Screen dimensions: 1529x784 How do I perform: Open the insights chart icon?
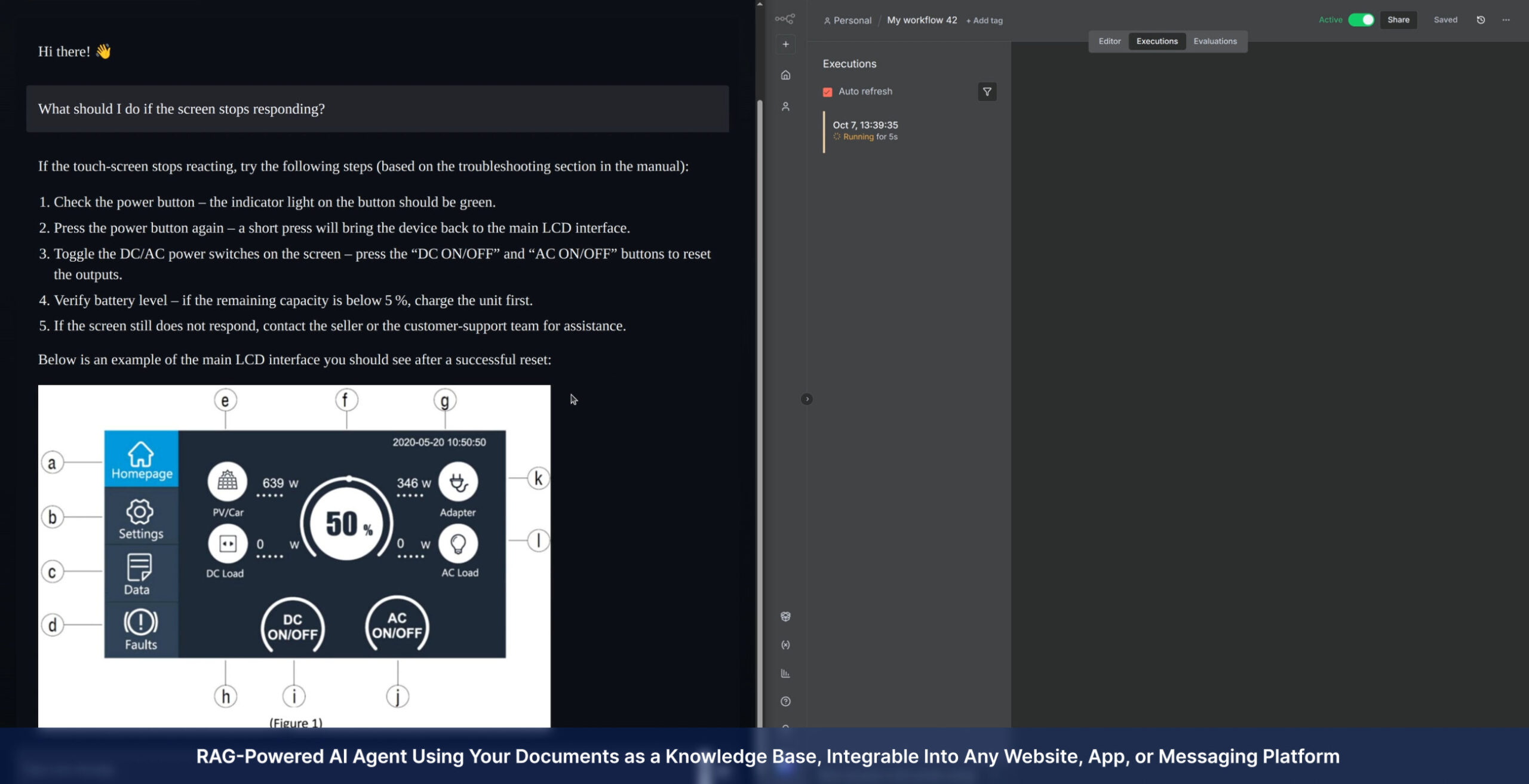point(785,674)
